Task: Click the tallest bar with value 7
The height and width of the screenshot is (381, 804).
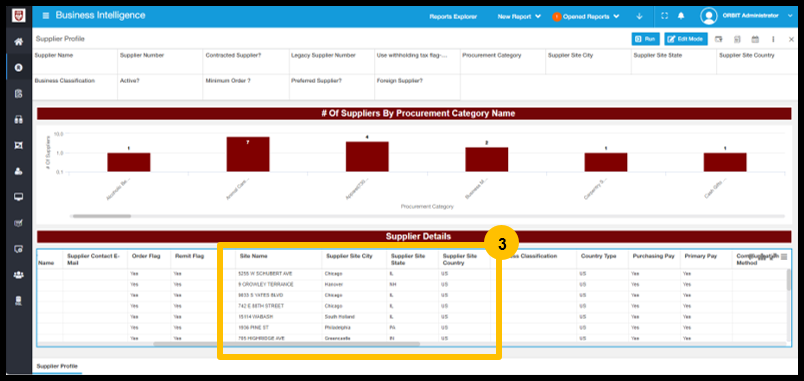Action: [248, 154]
